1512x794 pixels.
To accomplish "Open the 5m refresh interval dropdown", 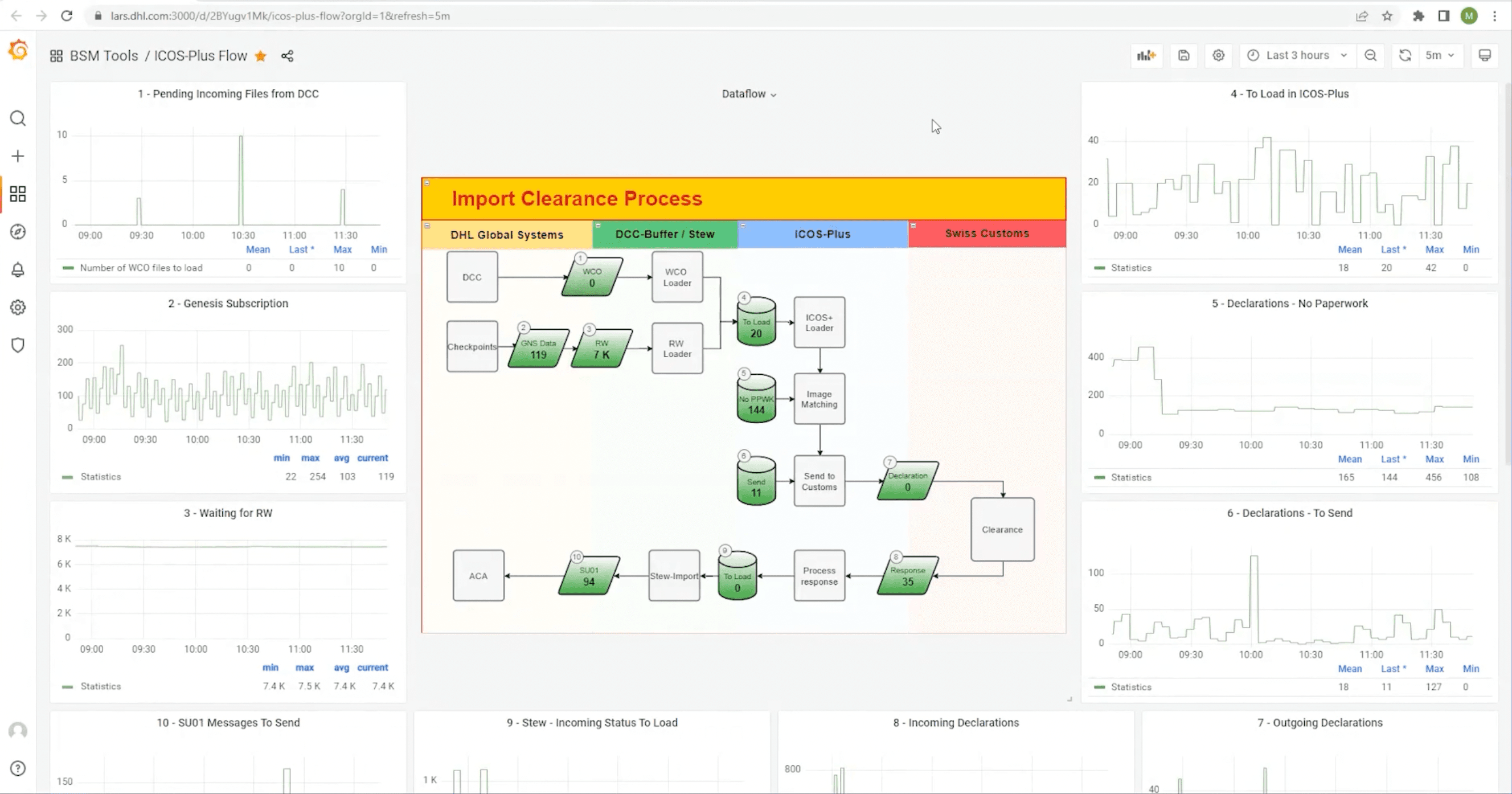I will tap(1440, 55).
